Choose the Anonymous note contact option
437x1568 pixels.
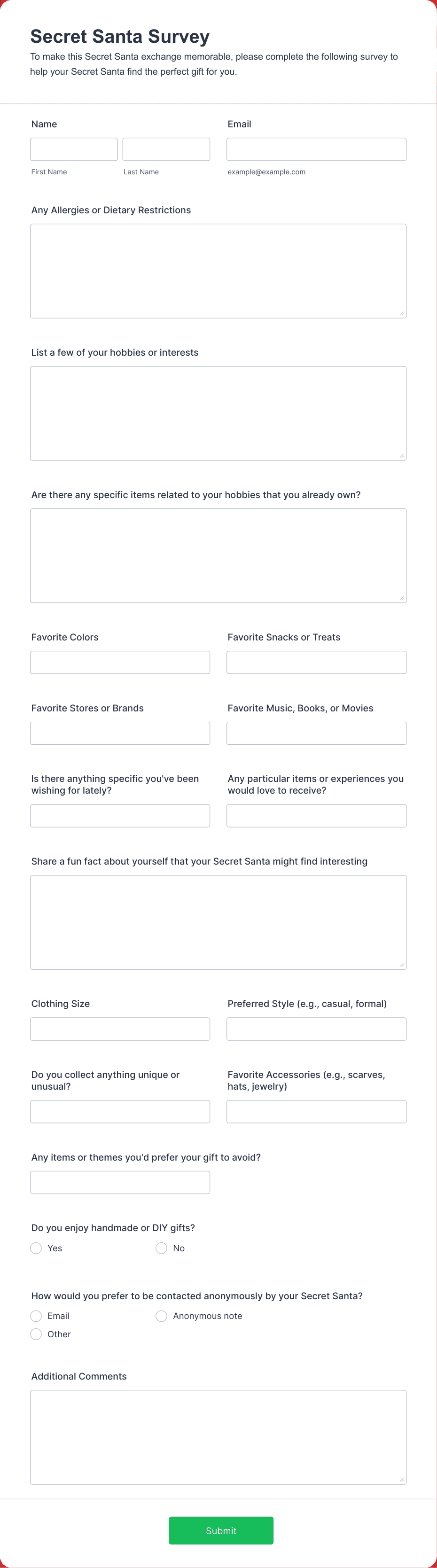161,1316
